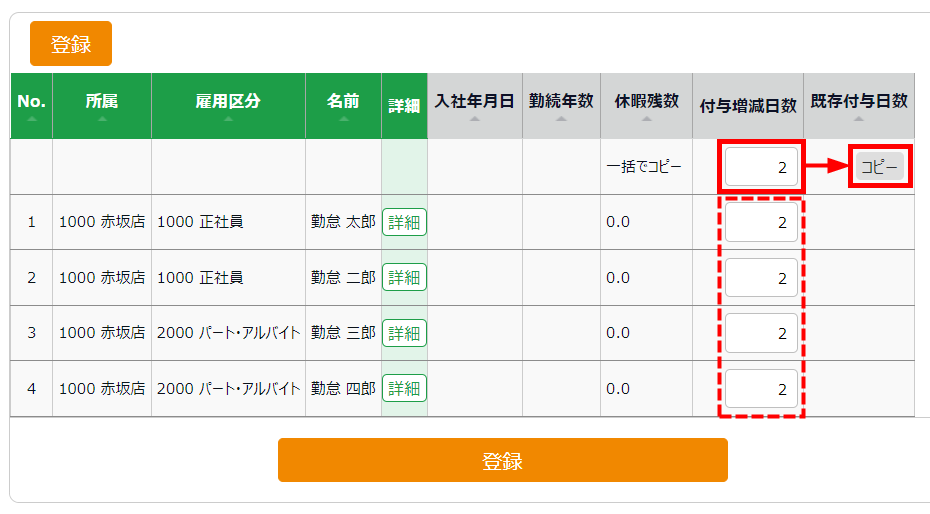
Task: Click 付与増減日数 input for 勤怠 太郎
Action: 761,222
